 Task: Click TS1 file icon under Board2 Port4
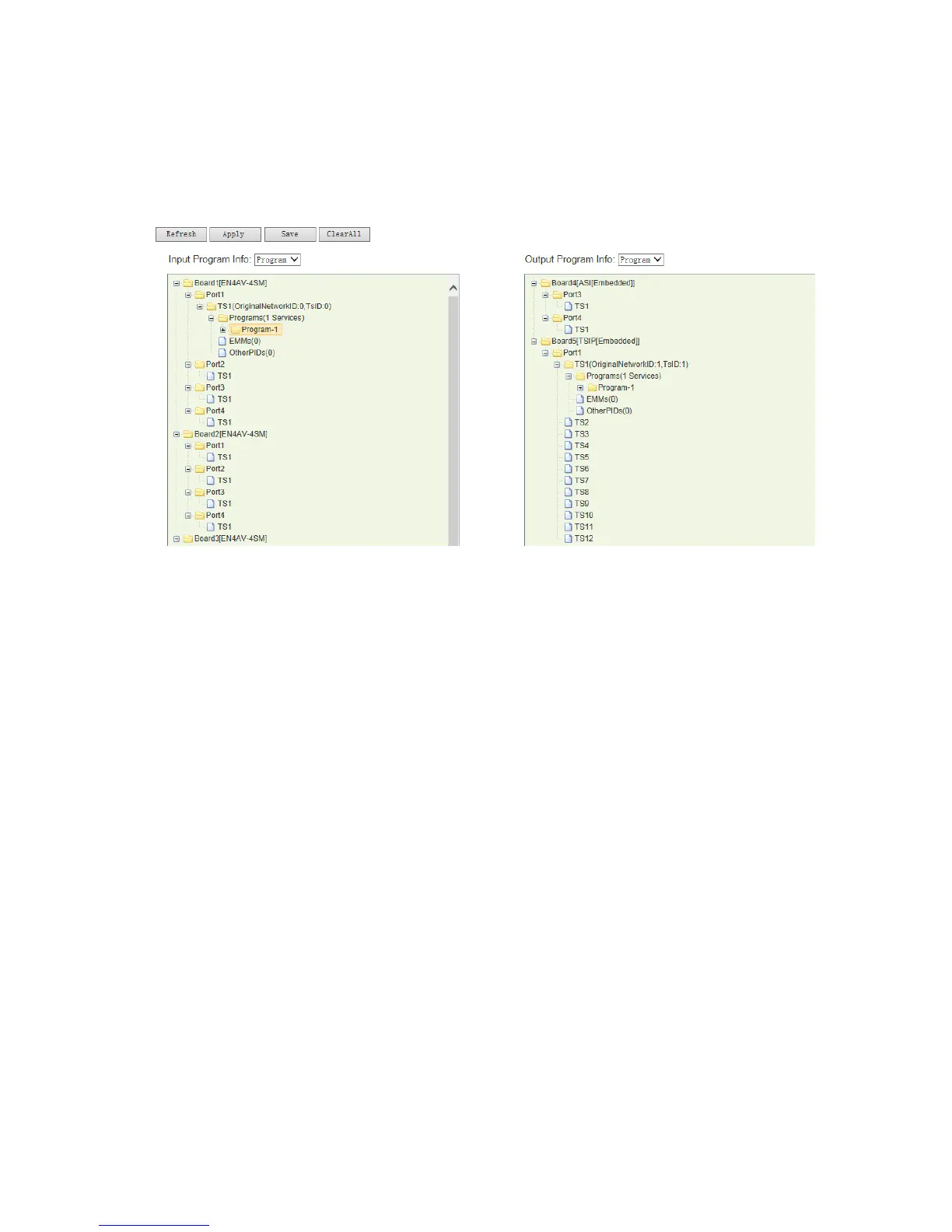(x=211, y=527)
